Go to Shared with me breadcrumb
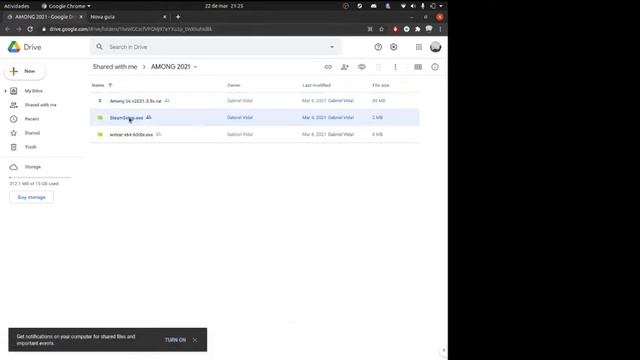This screenshot has width=640, height=360. (115, 67)
